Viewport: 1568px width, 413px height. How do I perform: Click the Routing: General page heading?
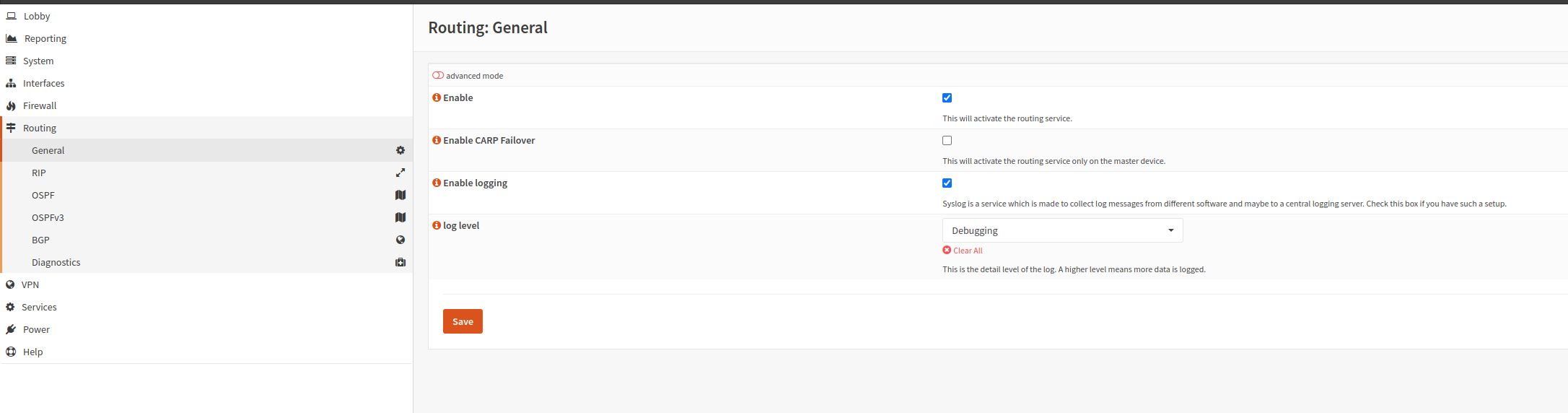(488, 27)
